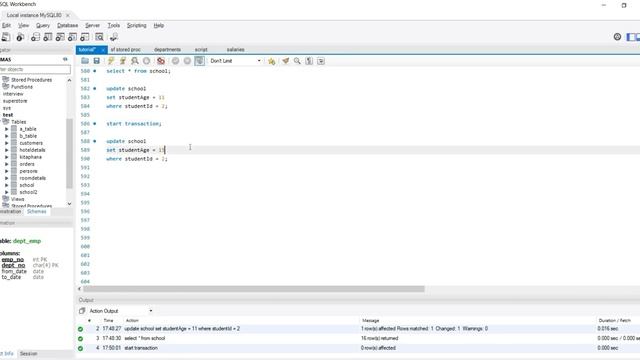Click the search table data icon

coord(99,37)
